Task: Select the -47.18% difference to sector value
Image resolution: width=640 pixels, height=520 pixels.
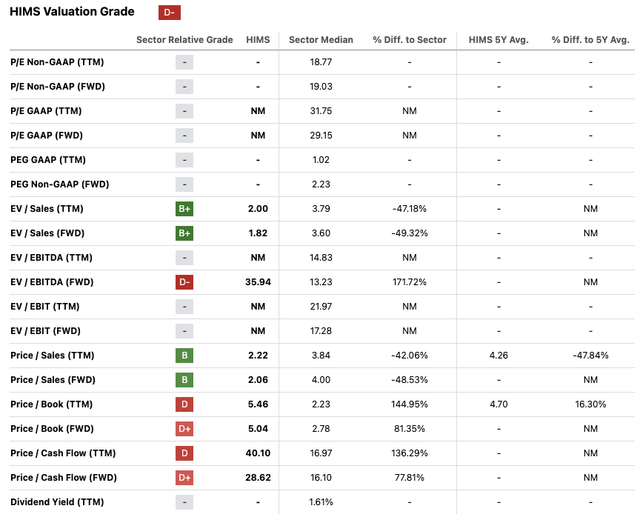Action: pyautogui.click(x=409, y=209)
